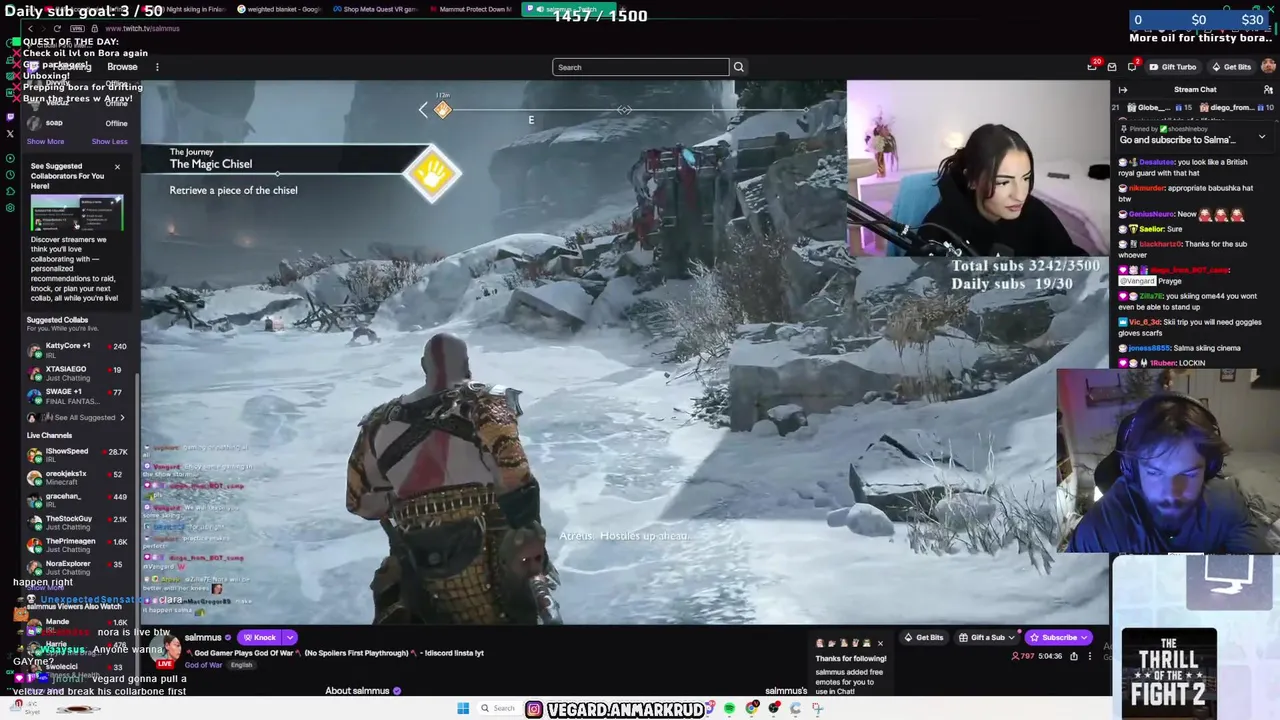Open oreokjeks1x Minecraft channel
Image resolution: width=1280 pixels, height=720 pixels.
click(x=78, y=478)
